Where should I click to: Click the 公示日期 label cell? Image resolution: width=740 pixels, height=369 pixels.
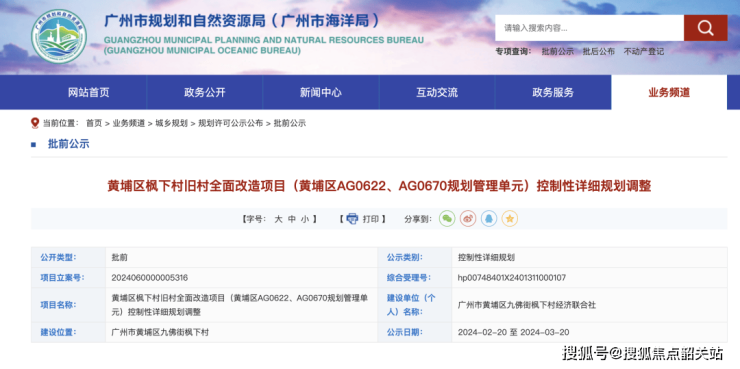pyautogui.click(x=414, y=332)
